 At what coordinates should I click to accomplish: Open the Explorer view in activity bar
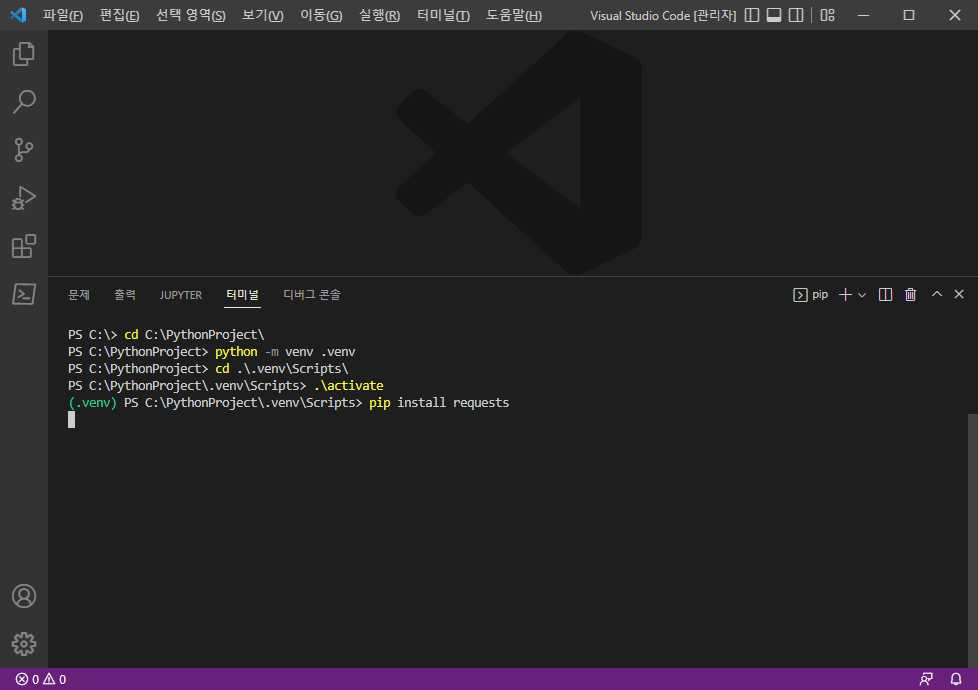pyautogui.click(x=24, y=54)
